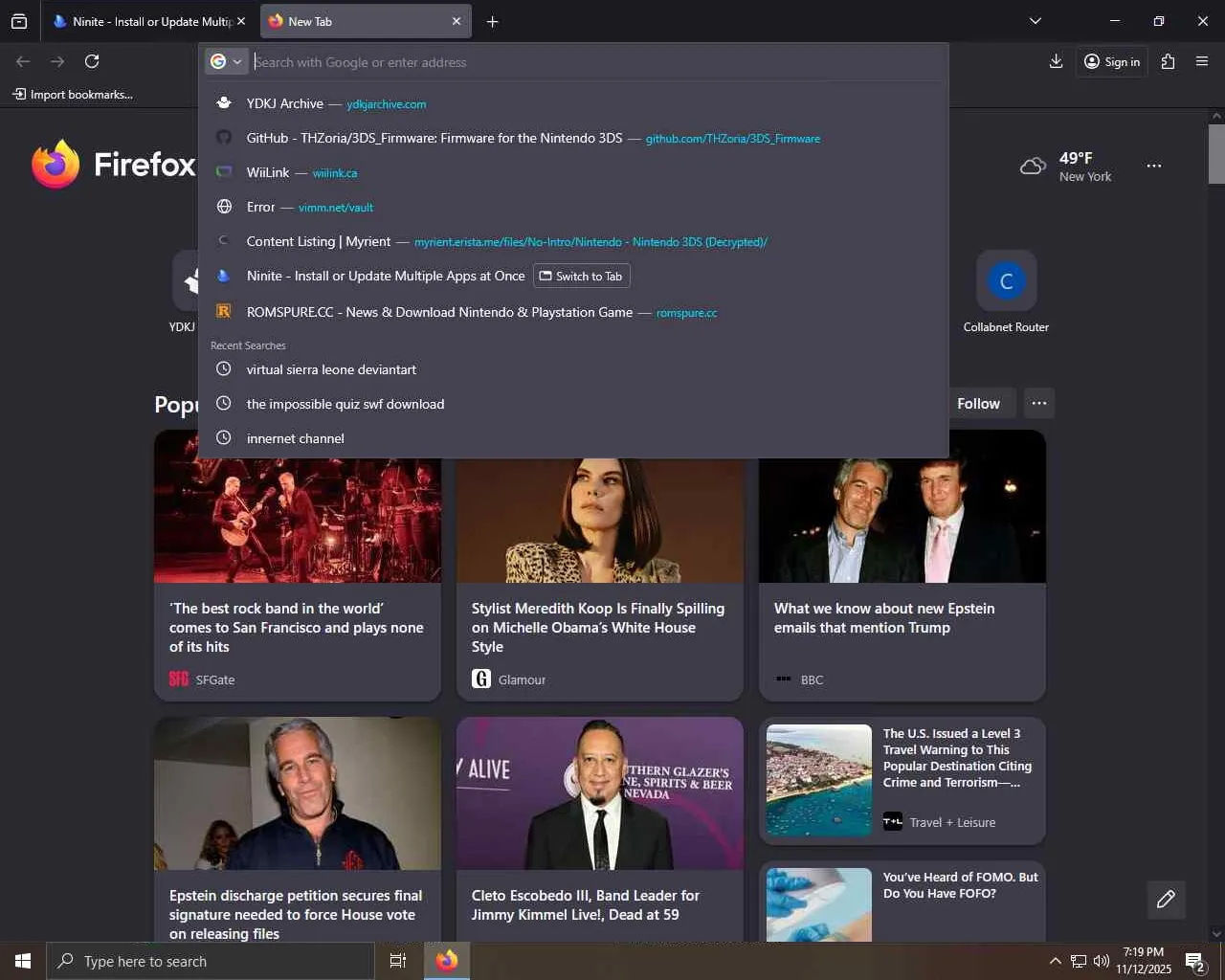This screenshot has width=1225, height=980.
Task: Click the page vertical scrollbar thumb
Action: tap(1216, 153)
